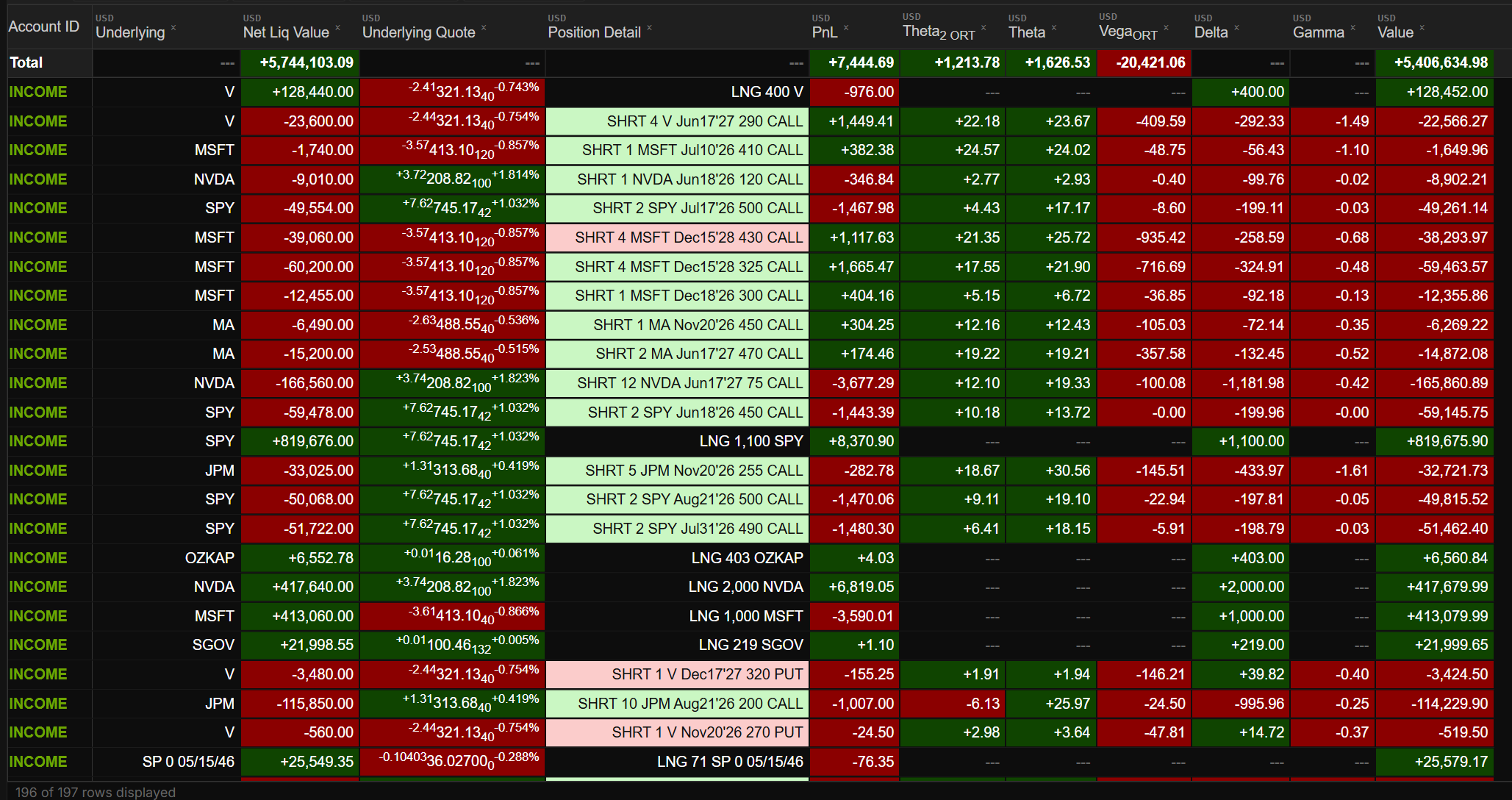Screen dimensions: 1512x800
Task: Select the Total summary row label
Action: 26,63
